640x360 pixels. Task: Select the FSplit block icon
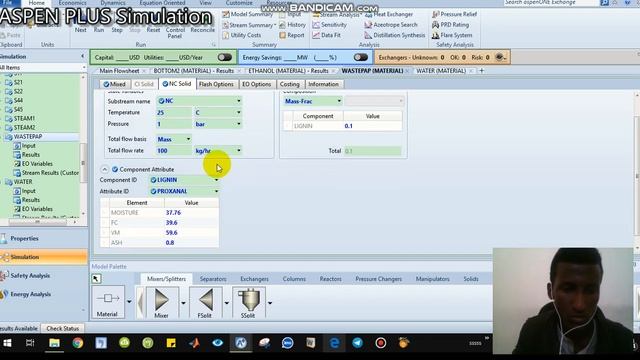coord(205,302)
